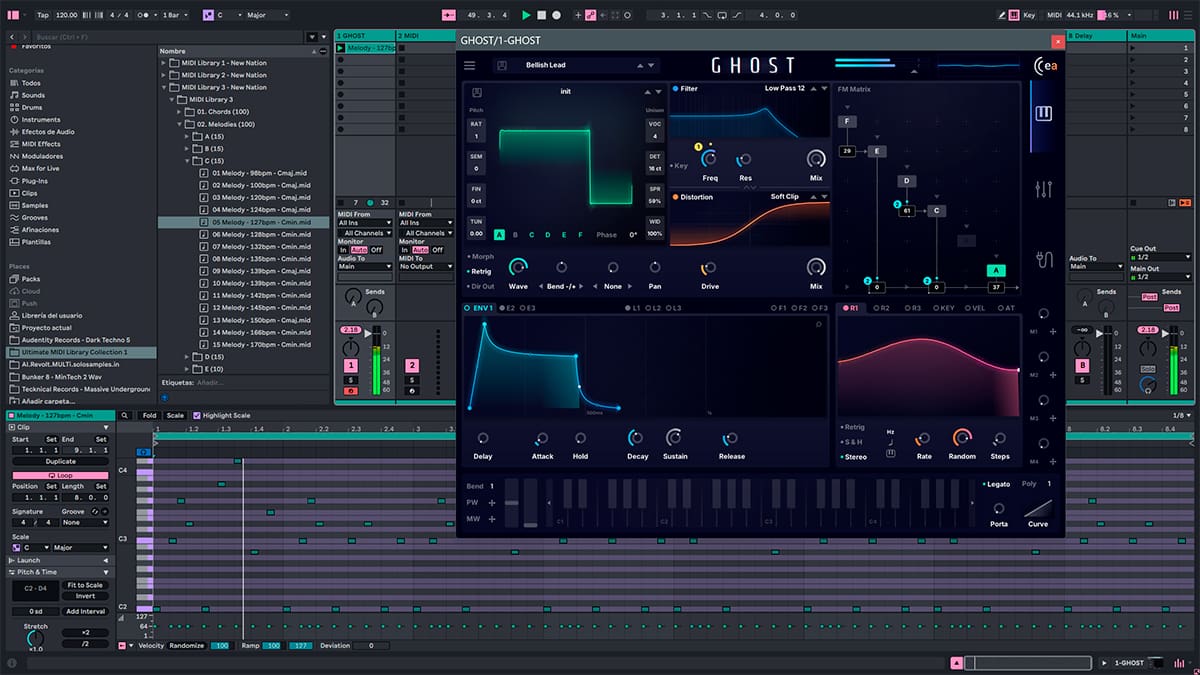The image size is (1200, 675).
Task: Expand the D (15) folder
Action: (188, 357)
